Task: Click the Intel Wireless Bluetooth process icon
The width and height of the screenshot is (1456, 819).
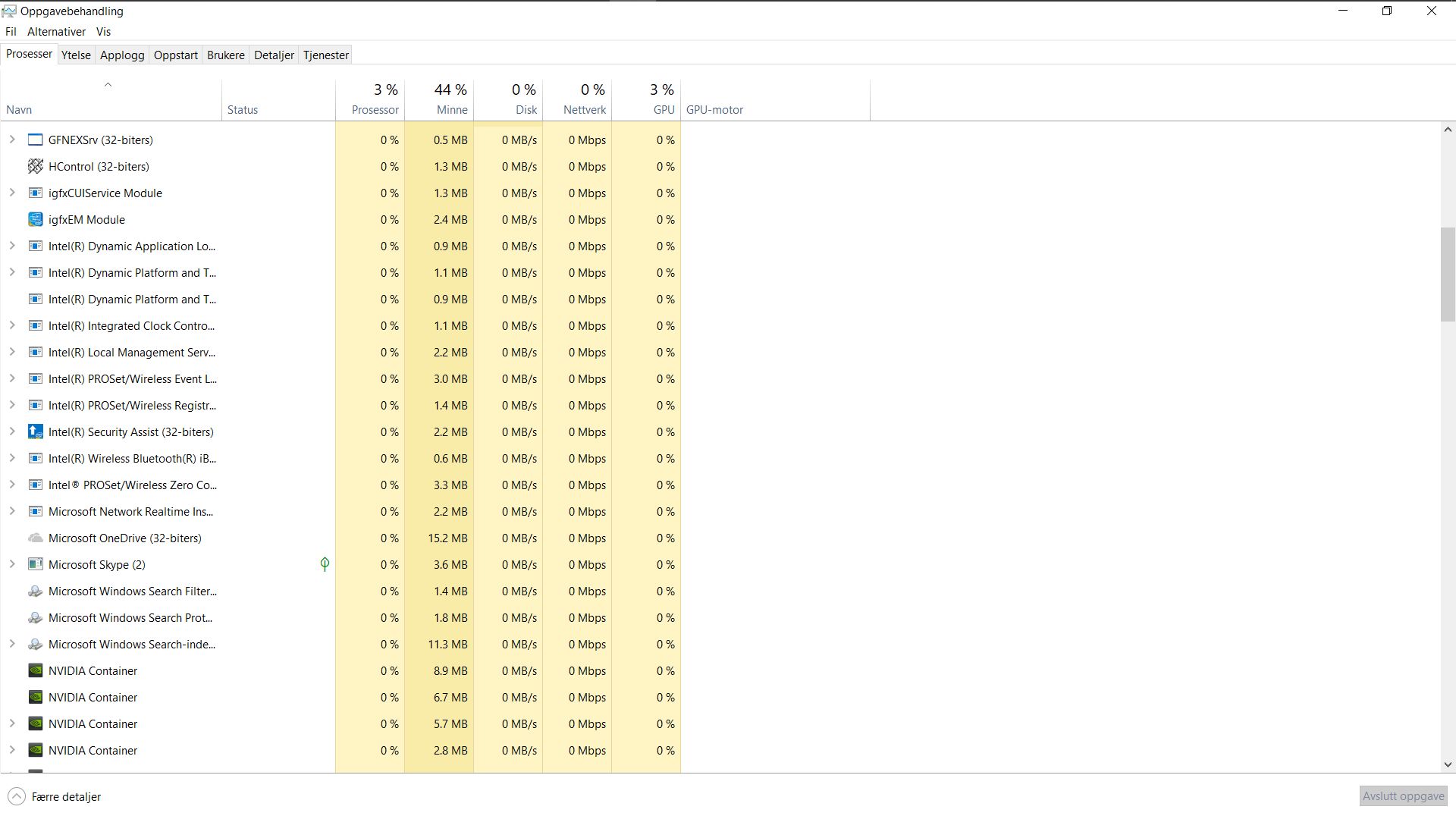Action: tap(35, 458)
